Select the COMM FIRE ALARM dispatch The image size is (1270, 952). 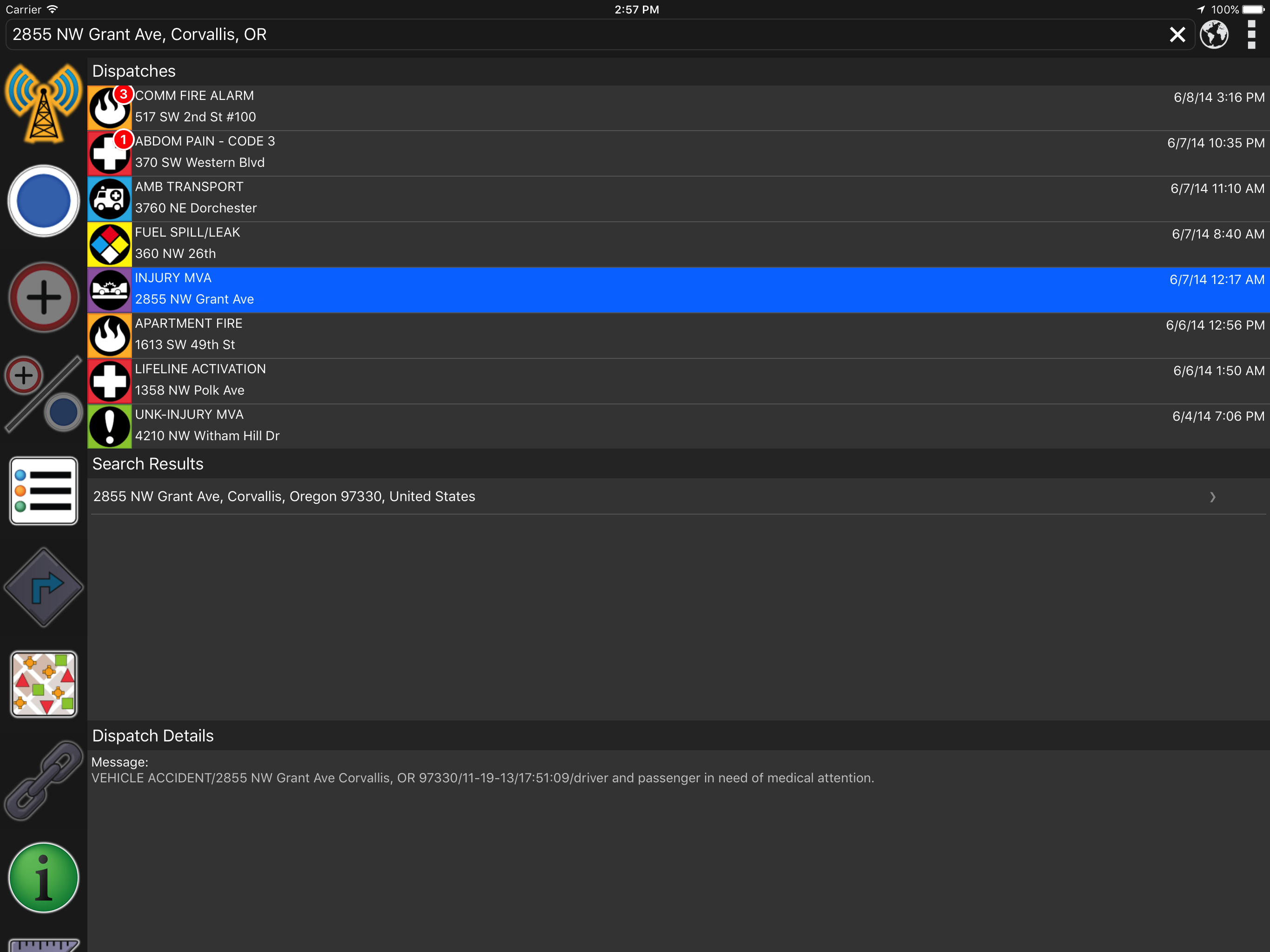(678, 108)
